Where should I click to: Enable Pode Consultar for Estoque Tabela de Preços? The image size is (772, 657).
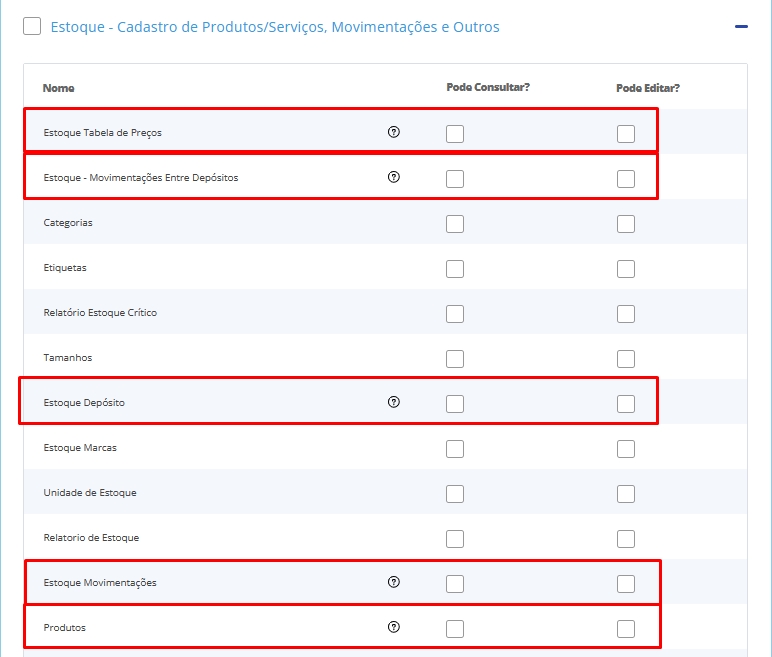click(455, 134)
